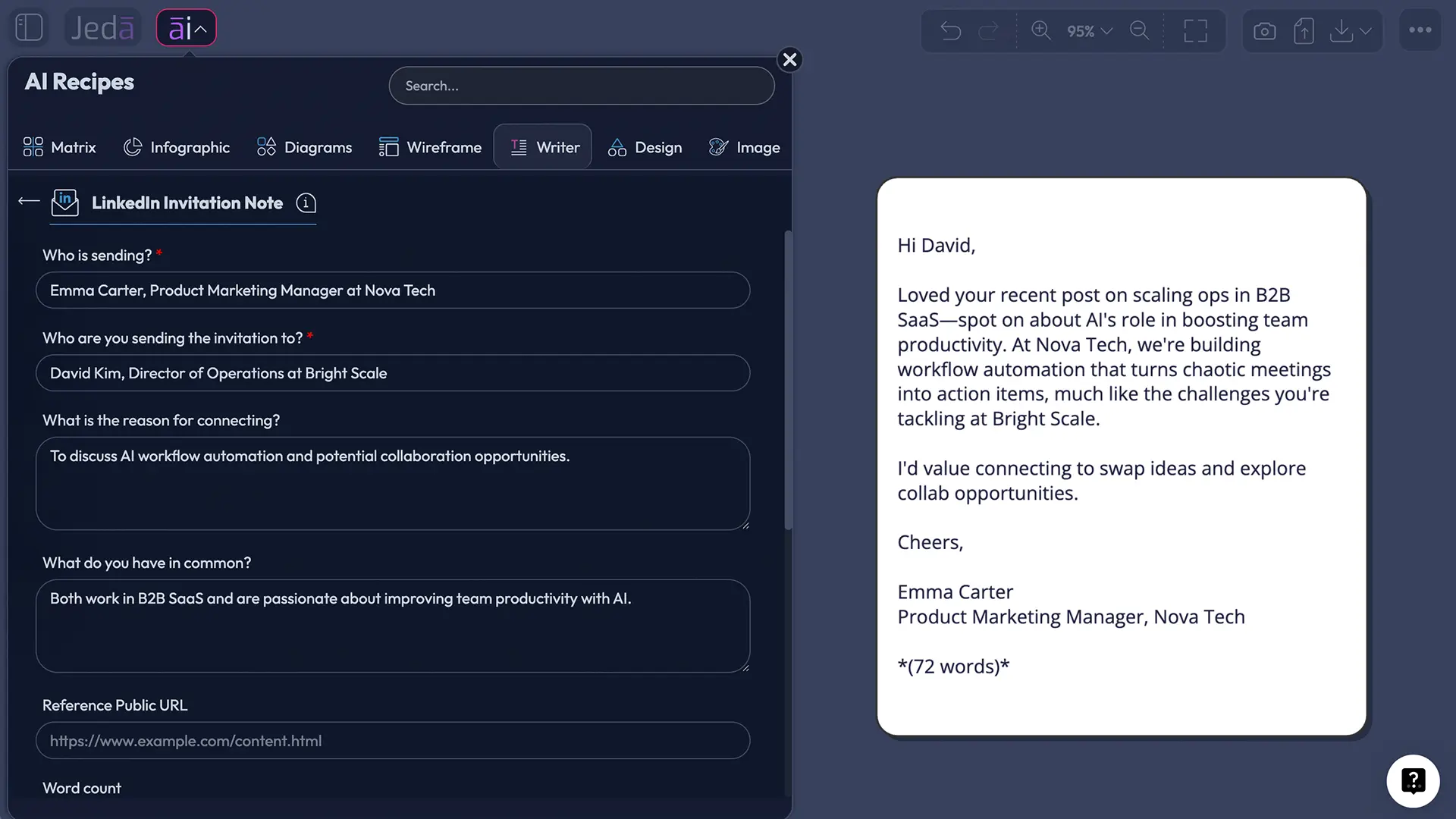Select the generated LinkedIn note card

[x=1122, y=457]
